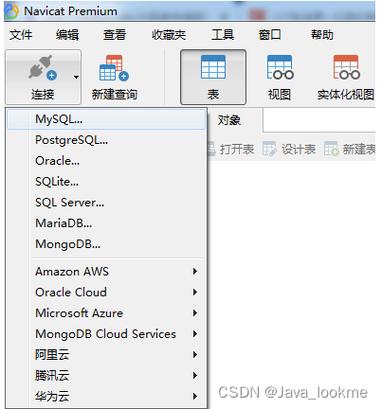Choose SQLite... connection type
Image resolution: width=382 pixels, height=409 pixels.
107,182
